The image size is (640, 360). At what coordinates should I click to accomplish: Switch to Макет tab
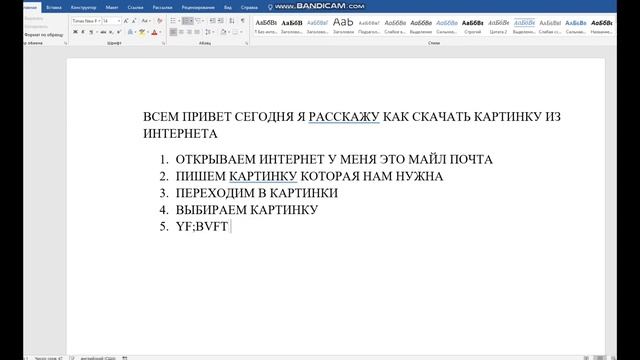coord(112,7)
